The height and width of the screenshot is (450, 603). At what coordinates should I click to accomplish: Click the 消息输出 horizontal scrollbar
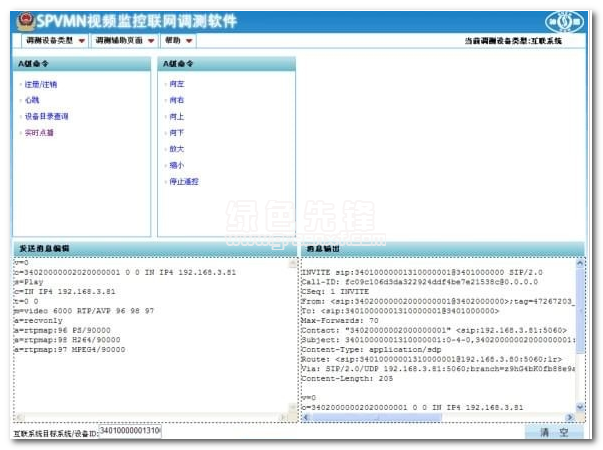pos(436,418)
